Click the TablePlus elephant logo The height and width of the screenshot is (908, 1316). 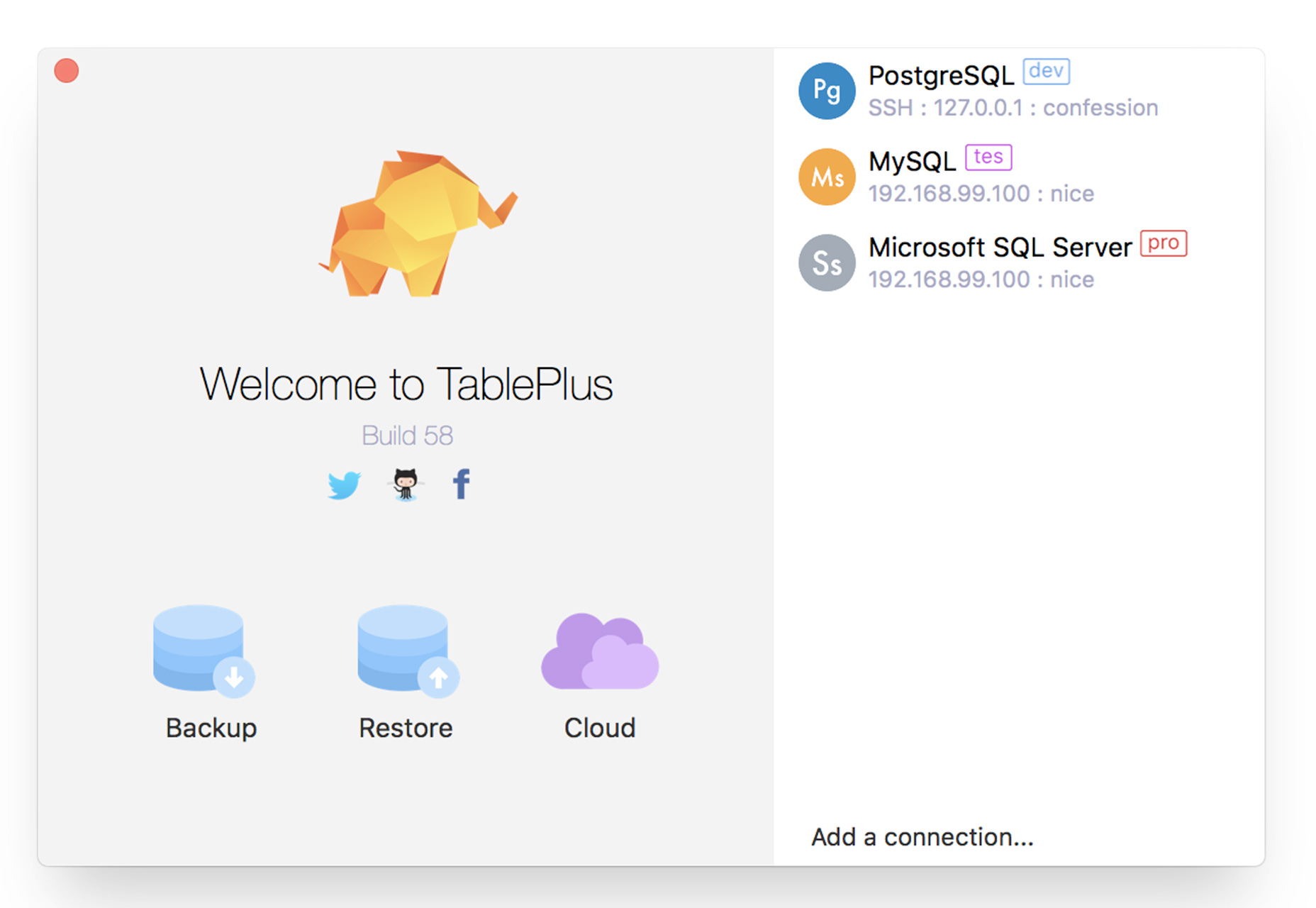(418, 223)
